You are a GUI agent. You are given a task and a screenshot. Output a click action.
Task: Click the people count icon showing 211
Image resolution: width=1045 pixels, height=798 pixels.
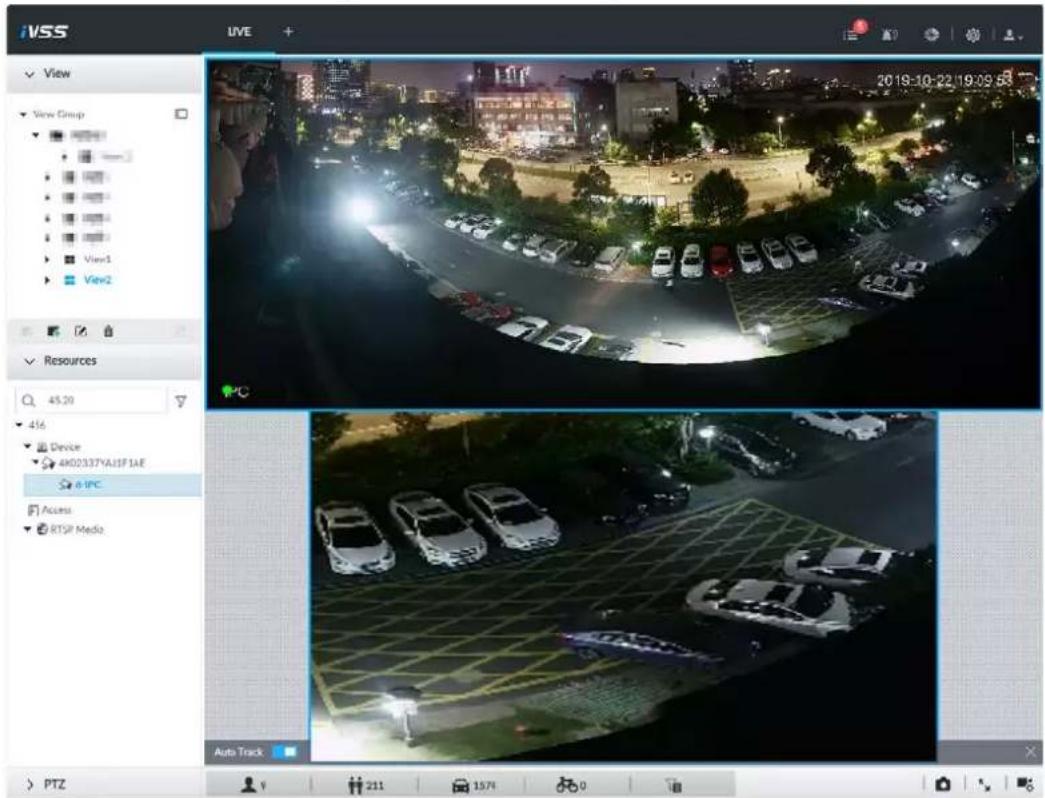(x=355, y=785)
